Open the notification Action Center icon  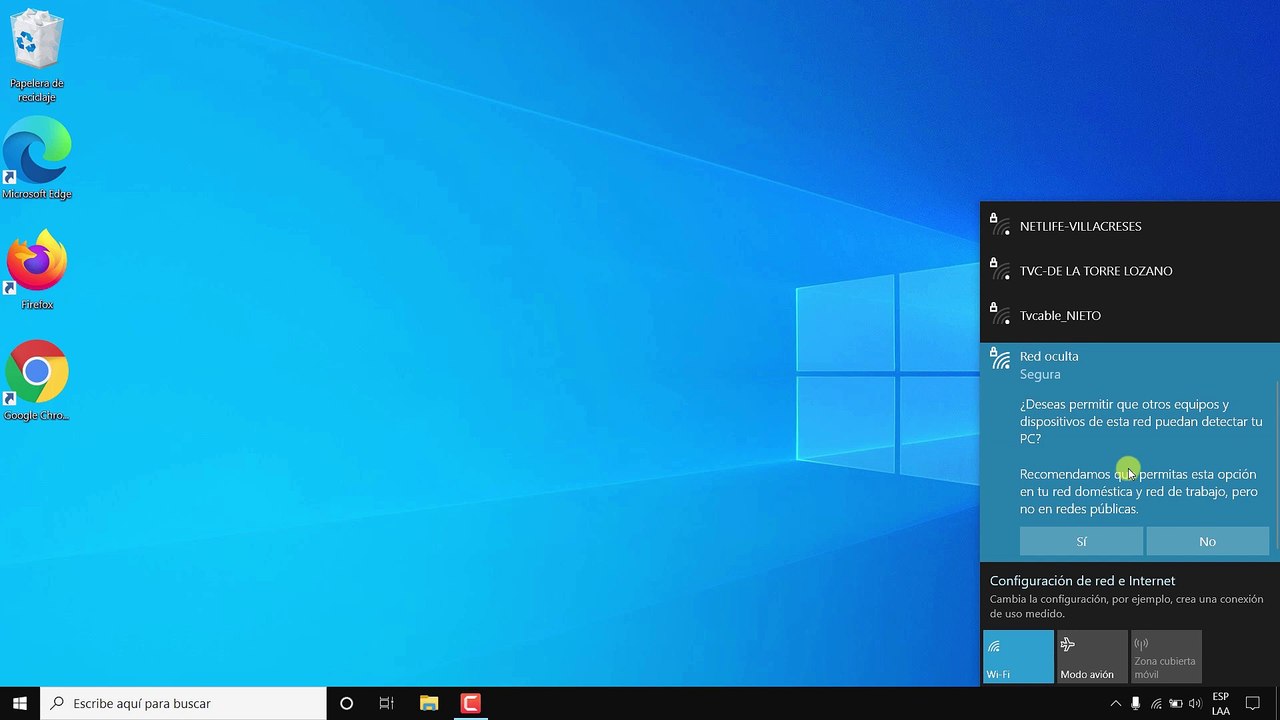click(x=1252, y=704)
